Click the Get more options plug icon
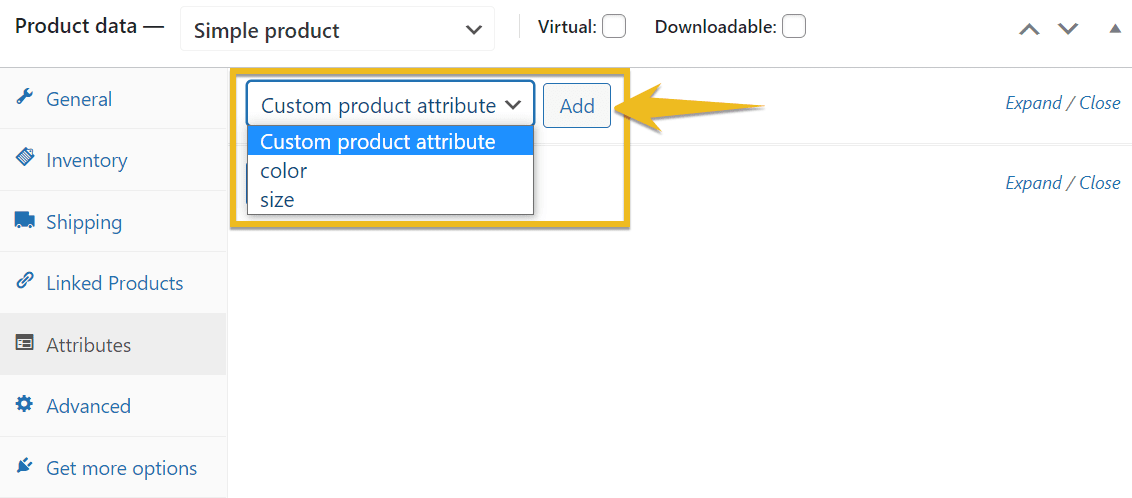Viewport: 1132px width, 498px height. pyautogui.click(x=25, y=466)
